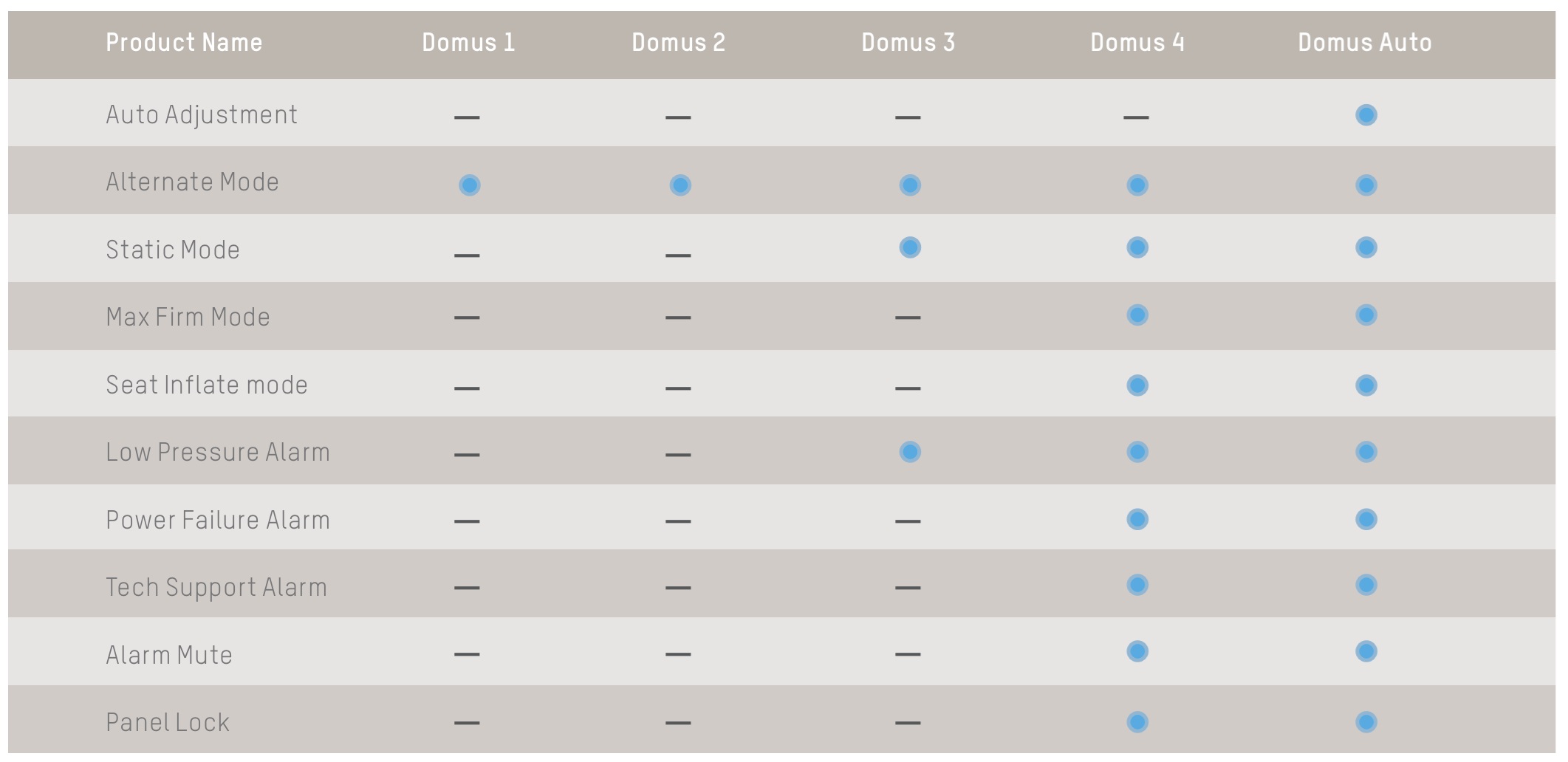Click the Low Pressure Alarm row label
The width and height of the screenshot is (1568, 762).
(218, 452)
